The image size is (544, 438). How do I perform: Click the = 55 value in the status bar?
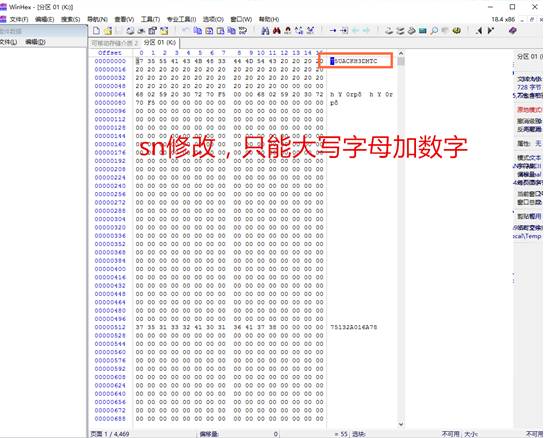(x=341, y=434)
